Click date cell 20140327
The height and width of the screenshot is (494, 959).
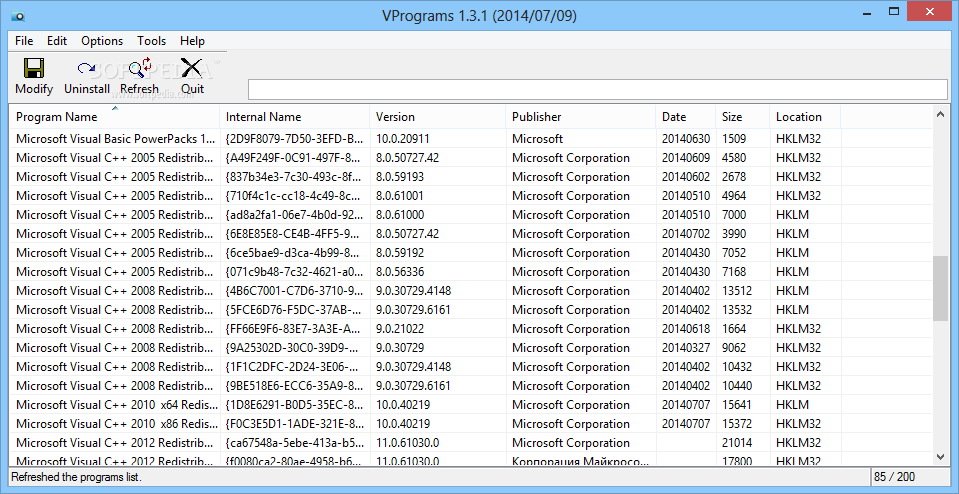tap(686, 347)
